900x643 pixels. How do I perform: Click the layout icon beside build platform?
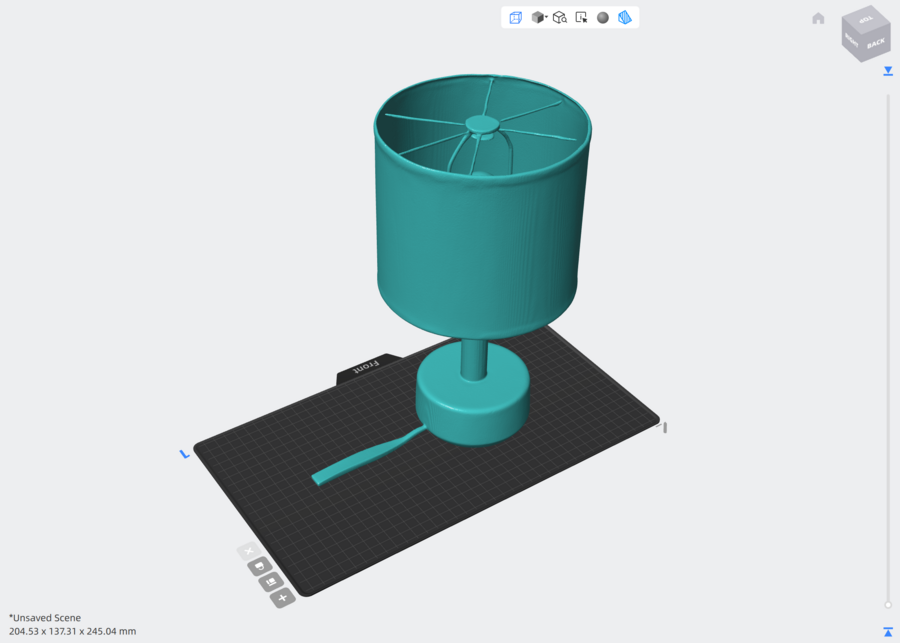[x=271, y=582]
